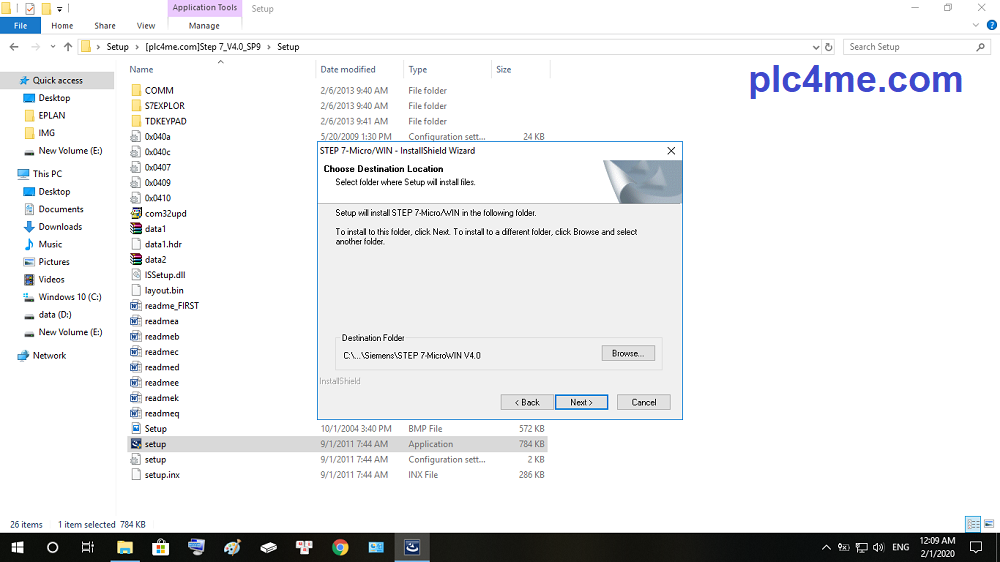This screenshot has height=562, width=1000.
Task: Click the Up one level arrow
Action: point(68,47)
